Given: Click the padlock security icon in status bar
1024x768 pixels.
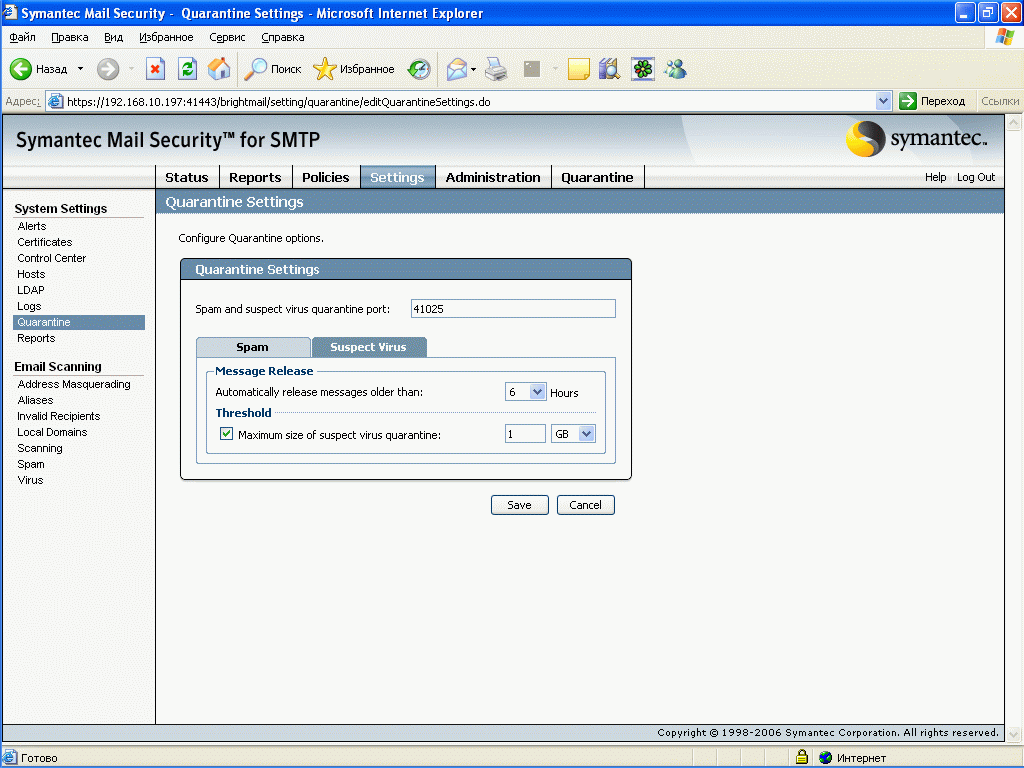Looking at the screenshot, I should [802, 757].
